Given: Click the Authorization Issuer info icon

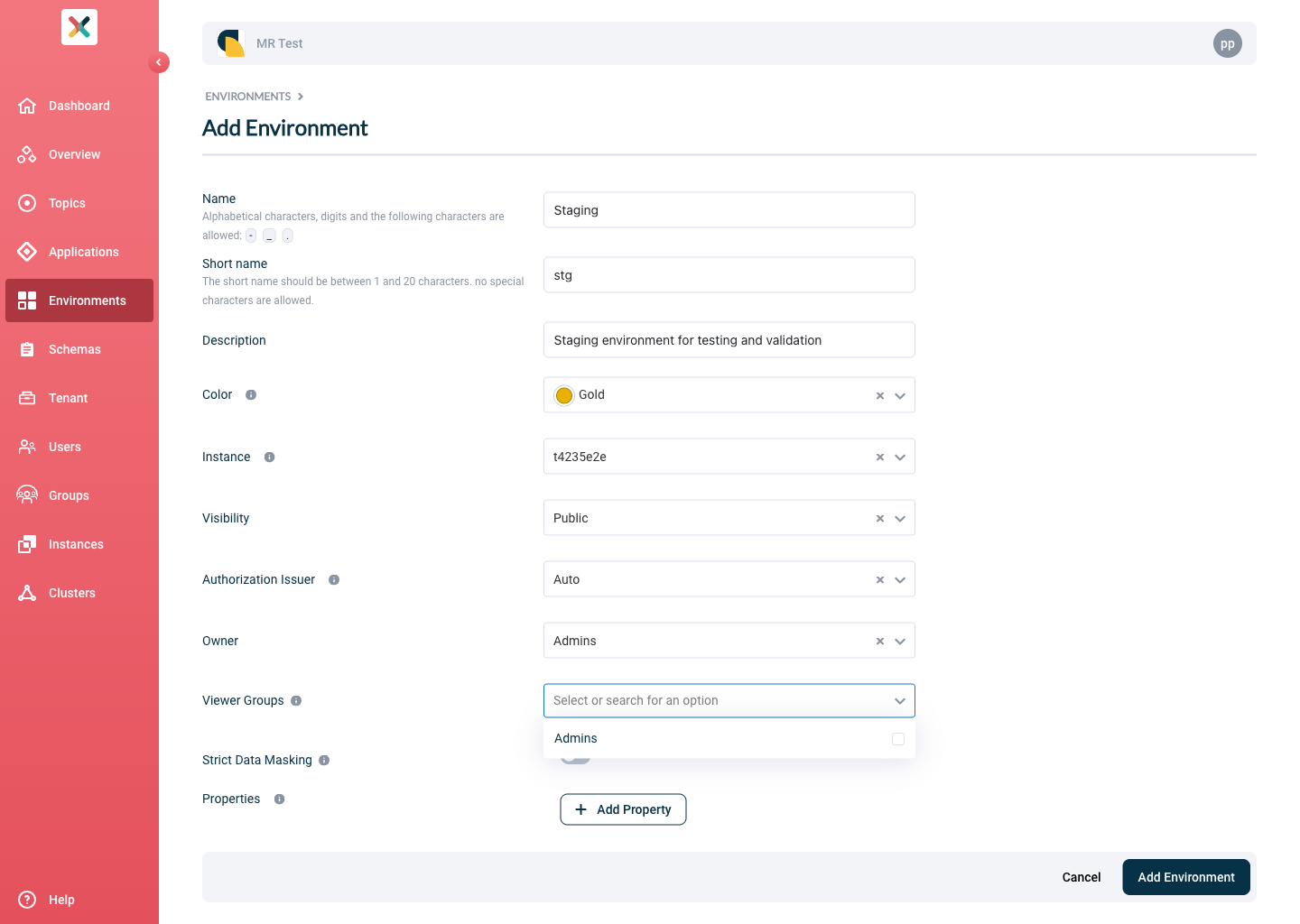Looking at the screenshot, I should [x=334, y=580].
